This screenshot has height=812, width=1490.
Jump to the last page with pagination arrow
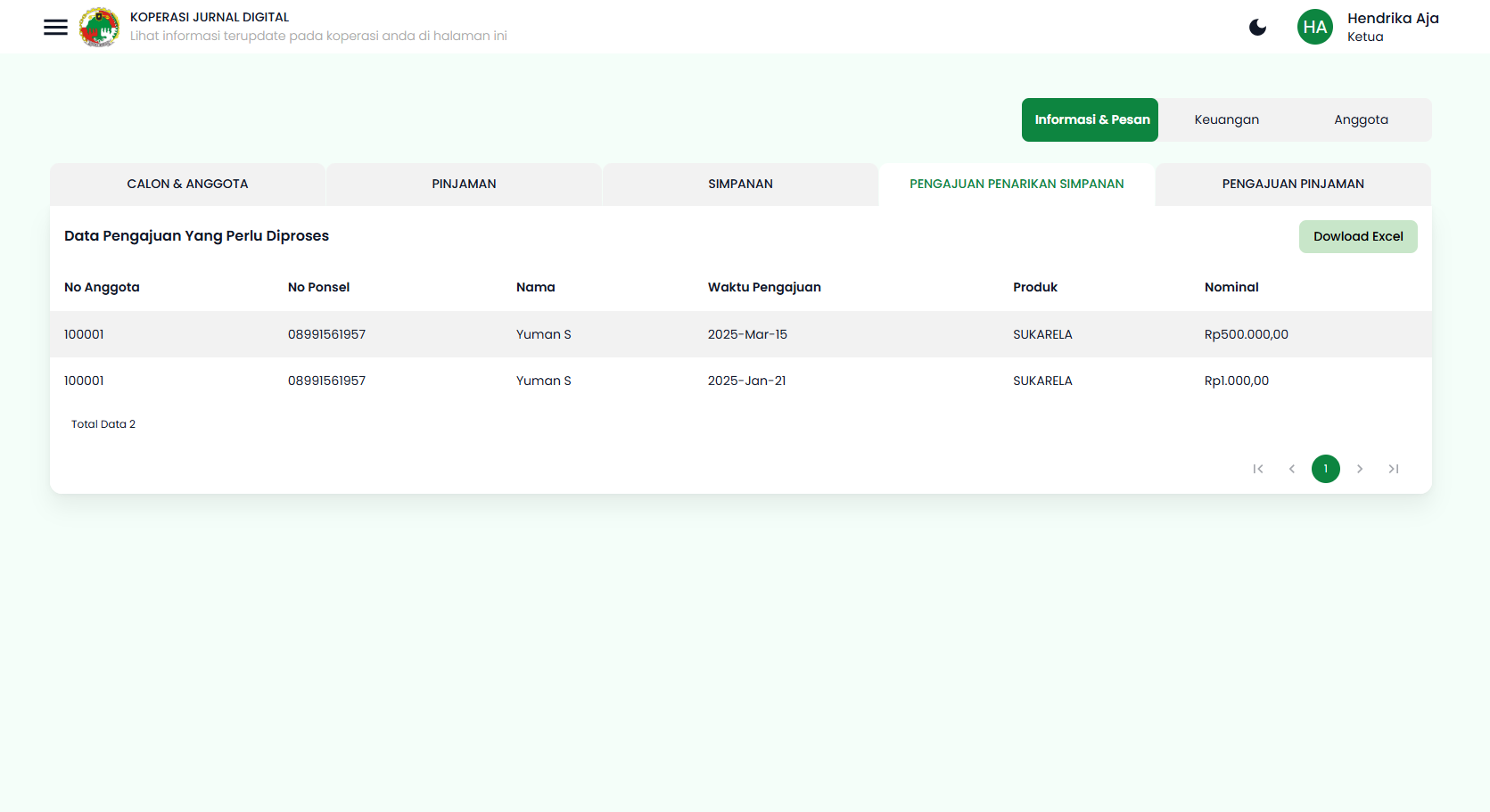point(1394,469)
